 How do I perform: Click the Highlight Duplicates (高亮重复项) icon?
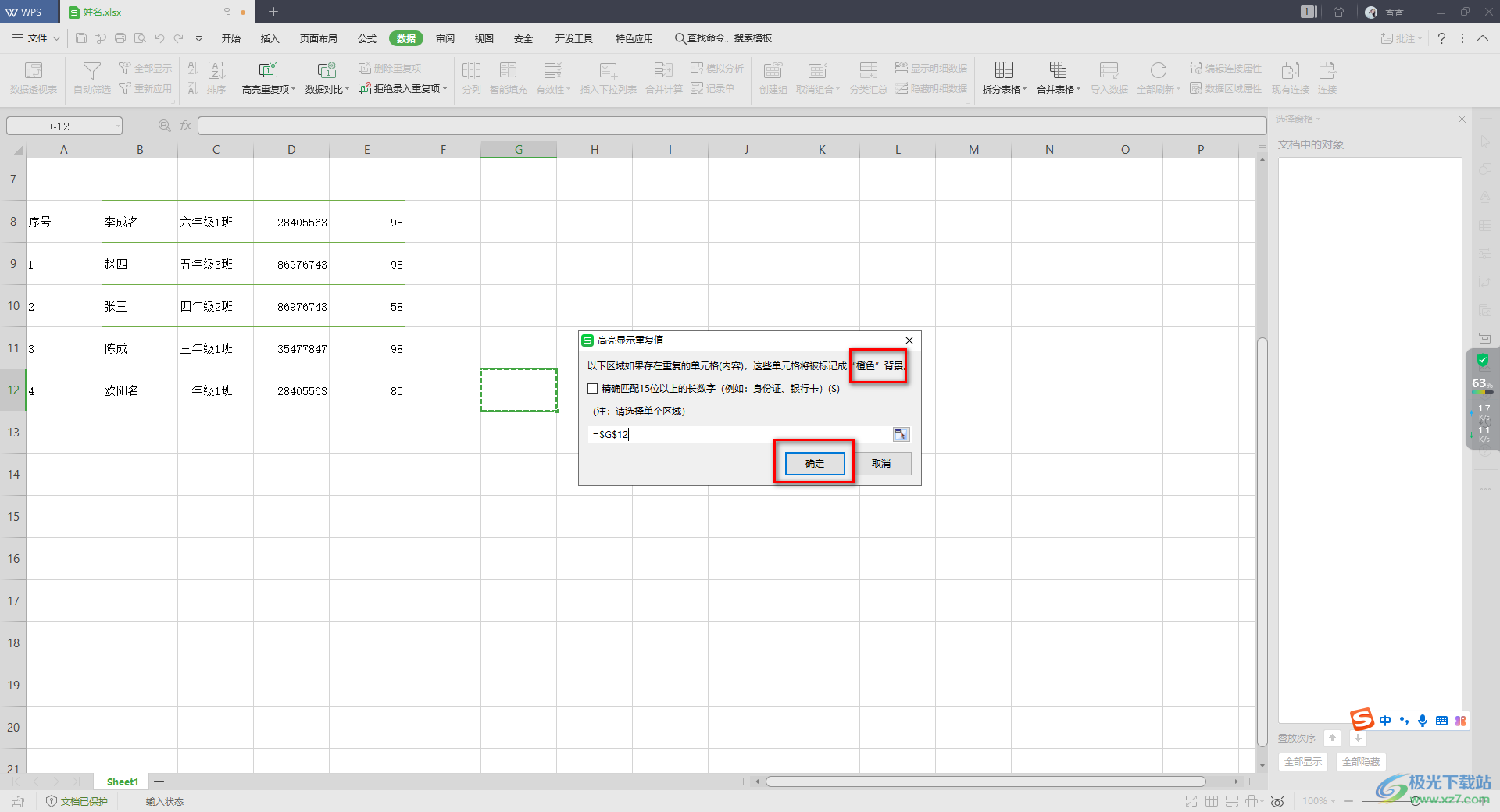tap(268, 70)
